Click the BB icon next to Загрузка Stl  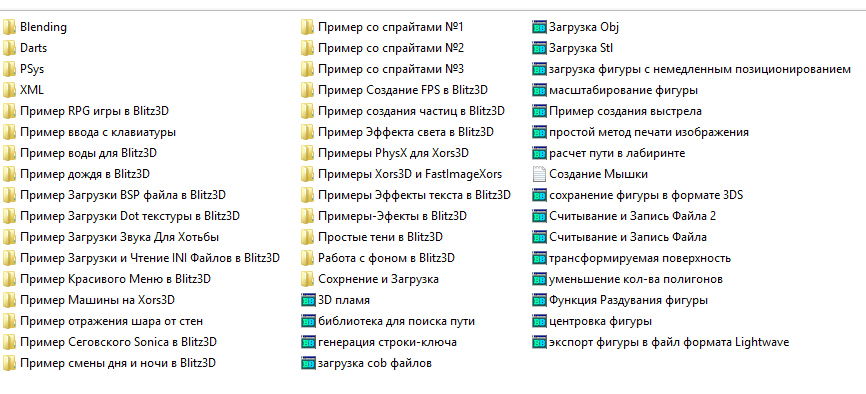click(x=539, y=48)
